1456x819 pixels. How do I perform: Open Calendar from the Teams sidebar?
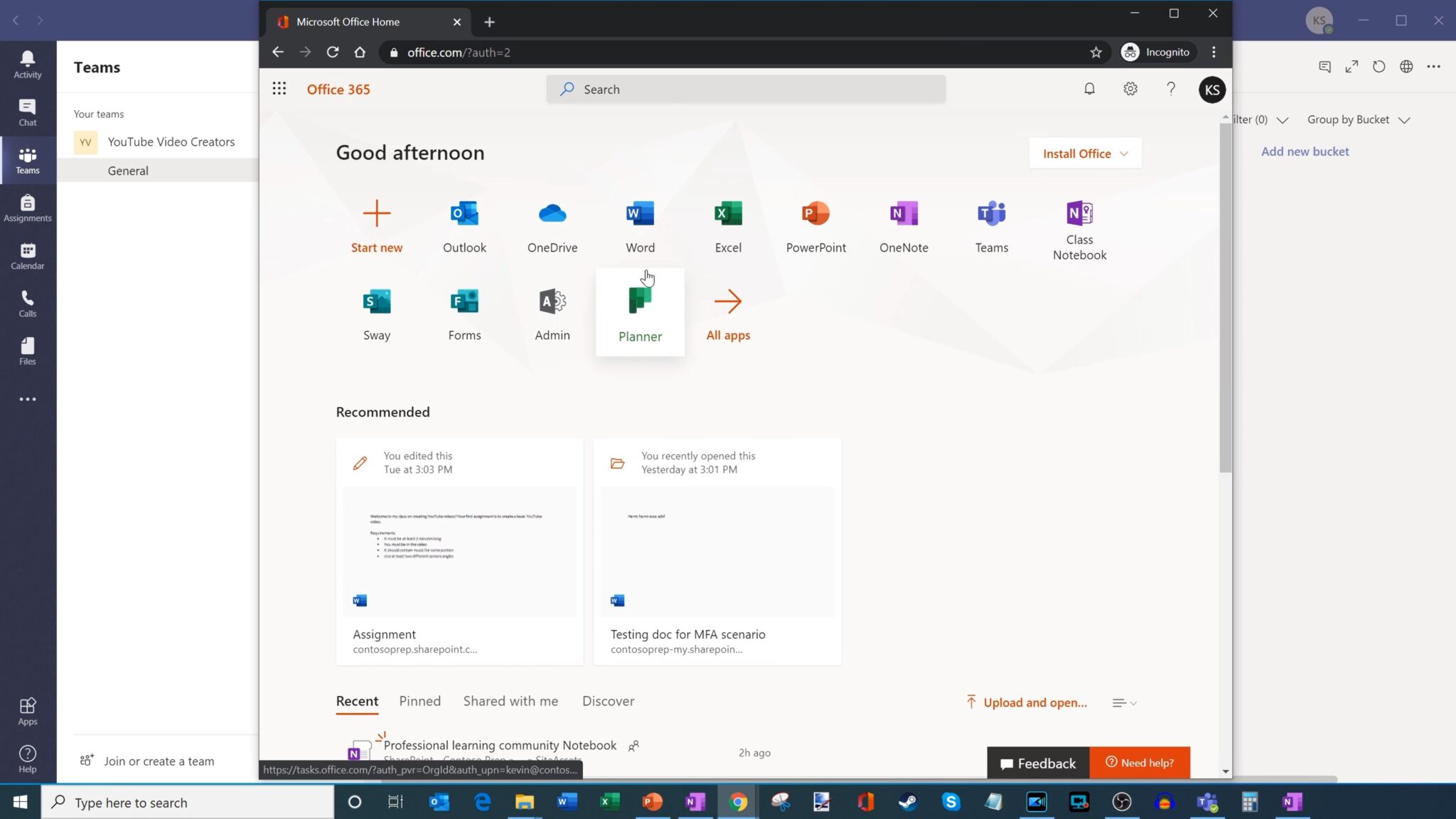point(27,256)
